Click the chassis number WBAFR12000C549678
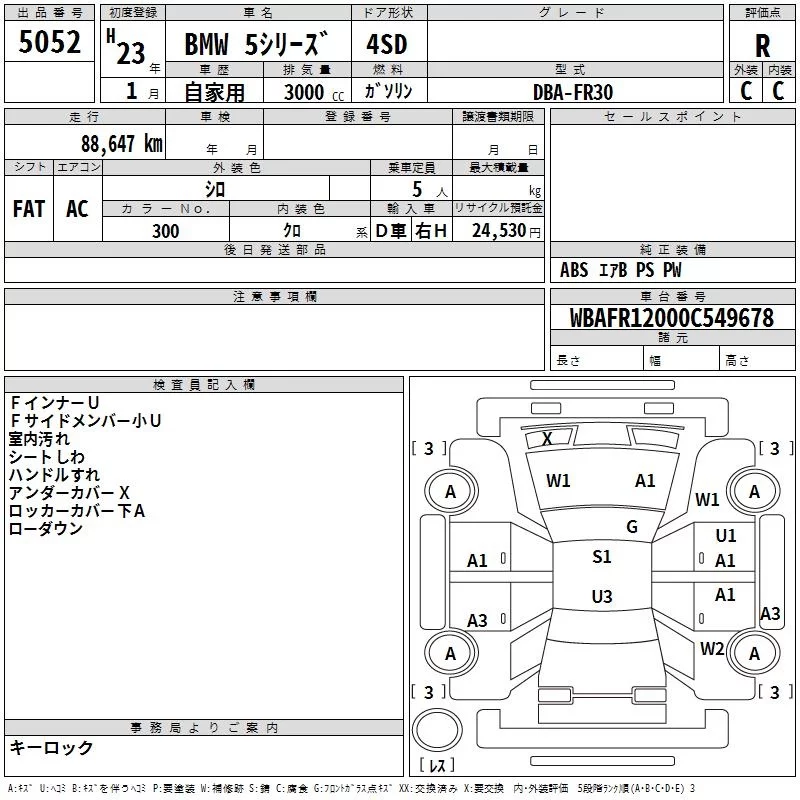Screen dimensions: 800x800 pyautogui.click(x=671, y=319)
